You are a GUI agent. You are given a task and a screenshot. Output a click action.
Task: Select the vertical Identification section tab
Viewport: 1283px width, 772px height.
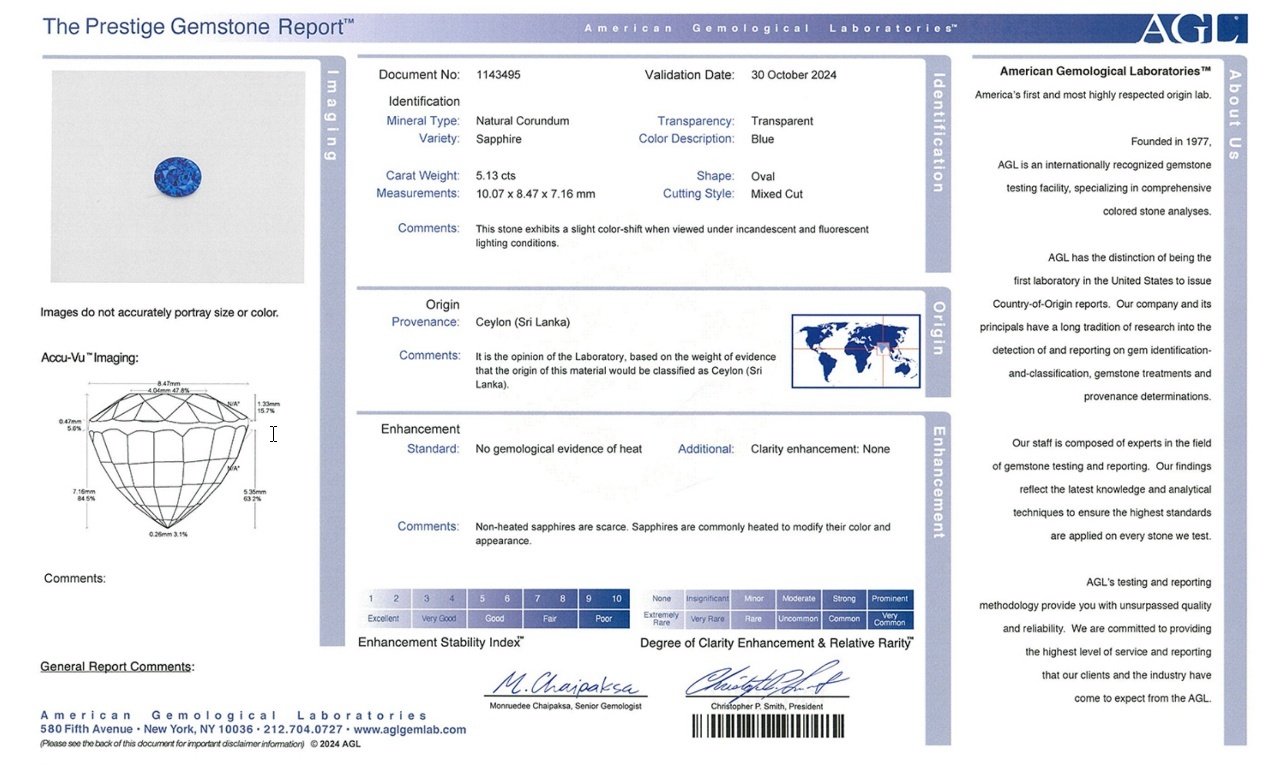click(x=938, y=132)
